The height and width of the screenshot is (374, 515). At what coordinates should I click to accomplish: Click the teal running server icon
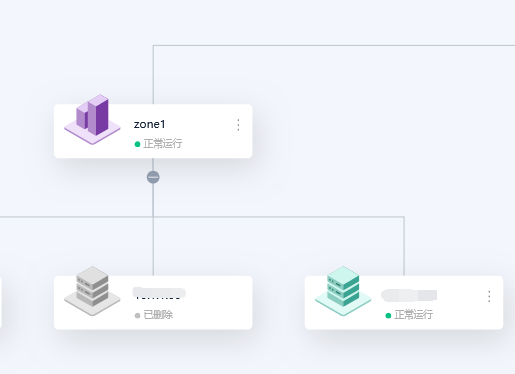(x=343, y=291)
